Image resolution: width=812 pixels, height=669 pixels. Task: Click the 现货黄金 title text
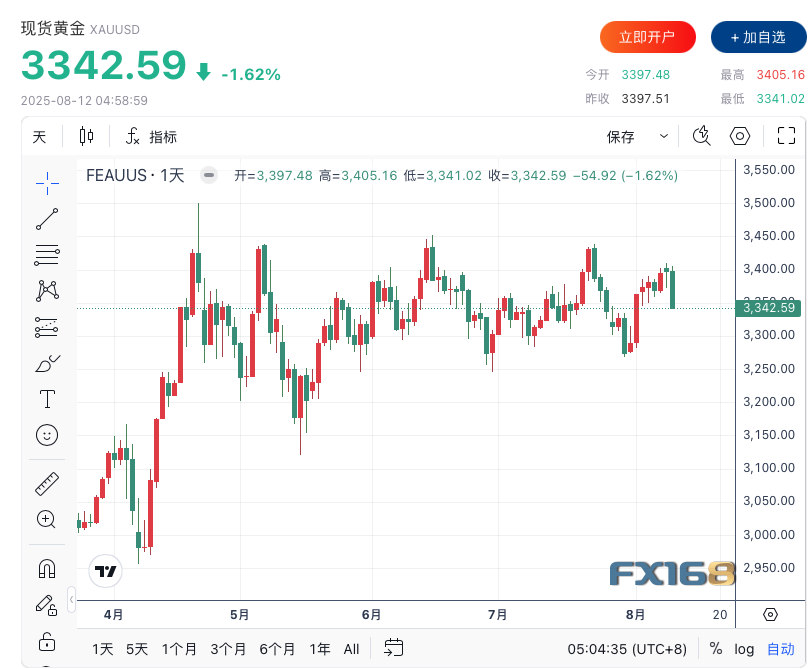pos(53,28)
